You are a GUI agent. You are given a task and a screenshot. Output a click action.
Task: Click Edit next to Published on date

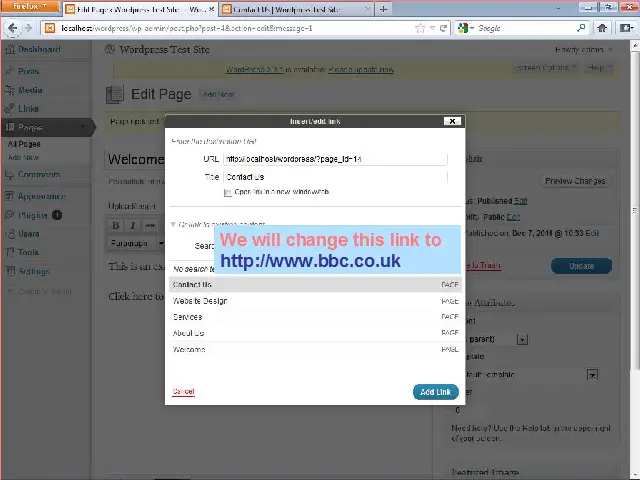coord(592,233)
